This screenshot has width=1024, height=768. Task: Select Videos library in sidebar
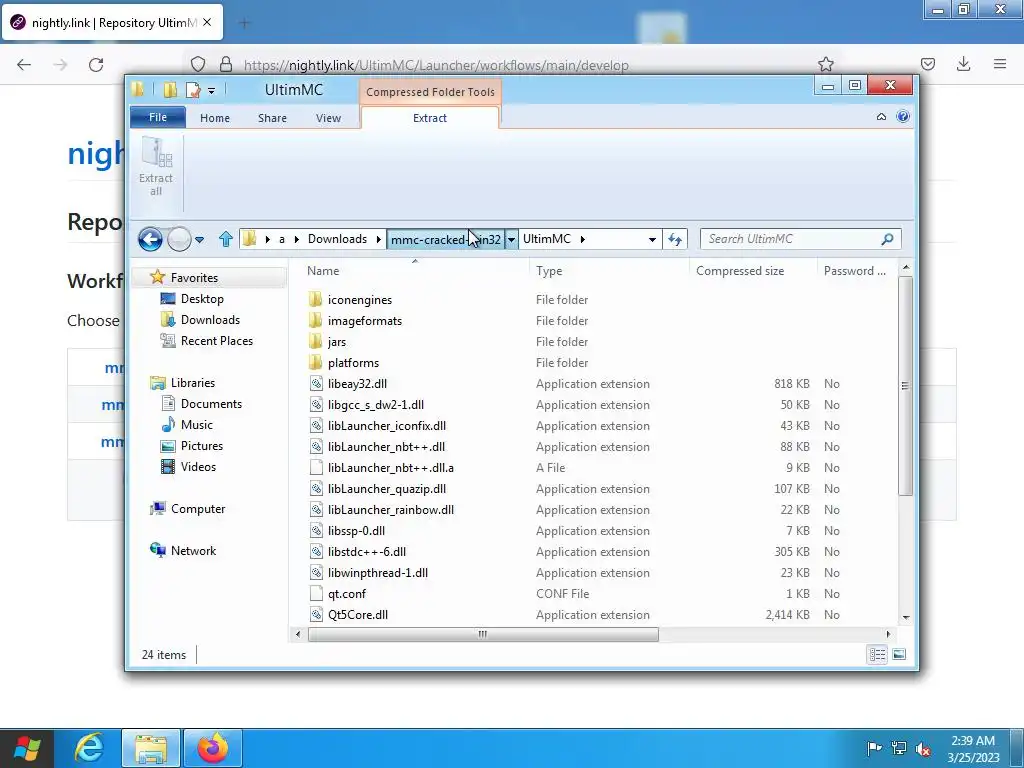tap(198, 467)
